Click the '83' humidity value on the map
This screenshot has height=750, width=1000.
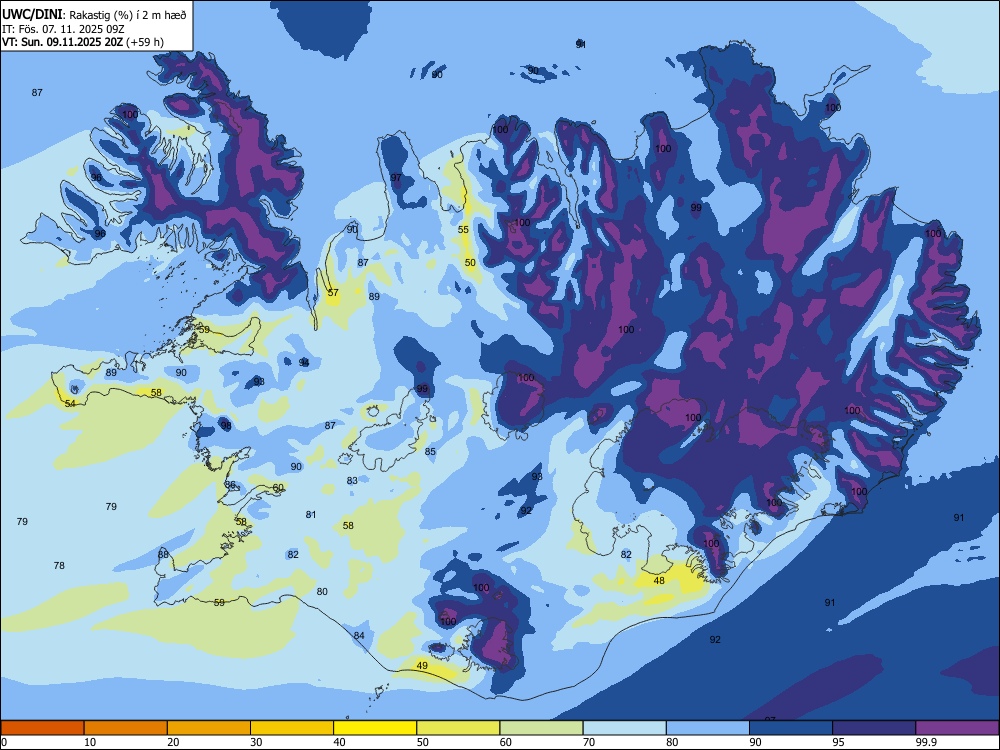352,480
